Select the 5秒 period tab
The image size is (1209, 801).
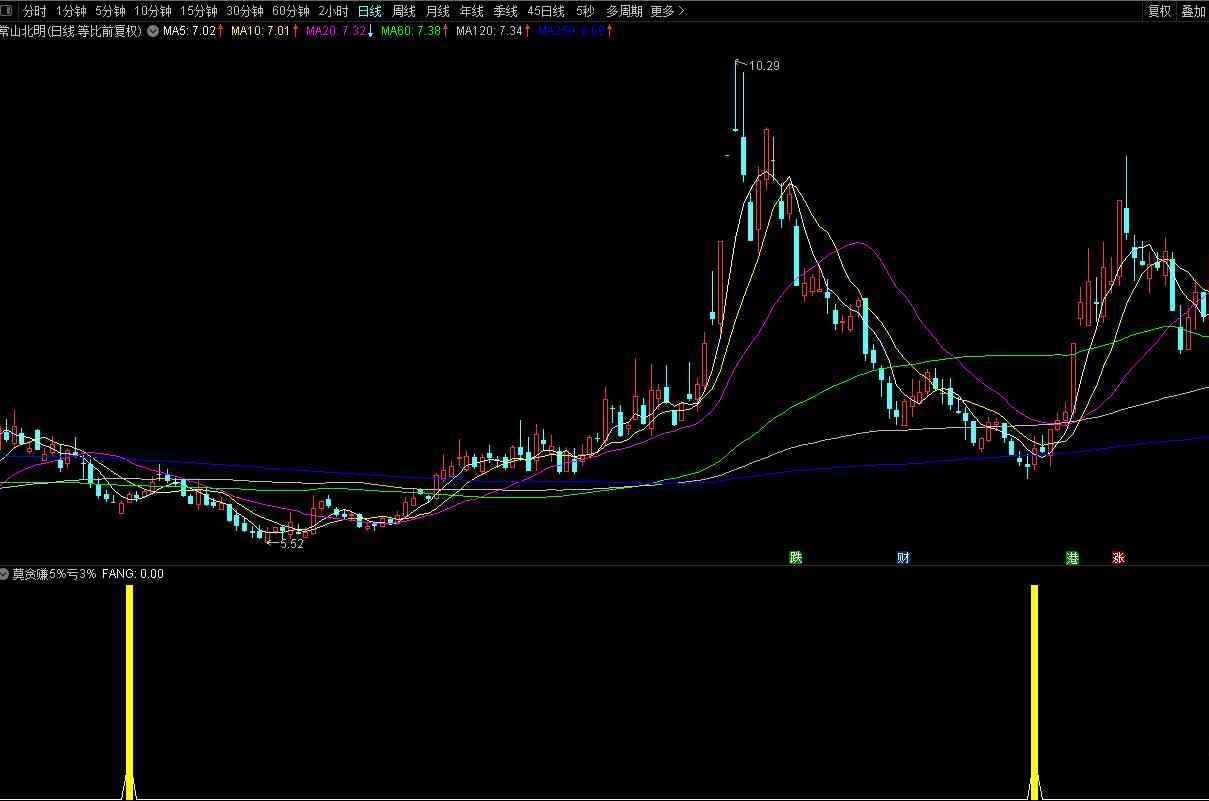click(x=585, y=11)
